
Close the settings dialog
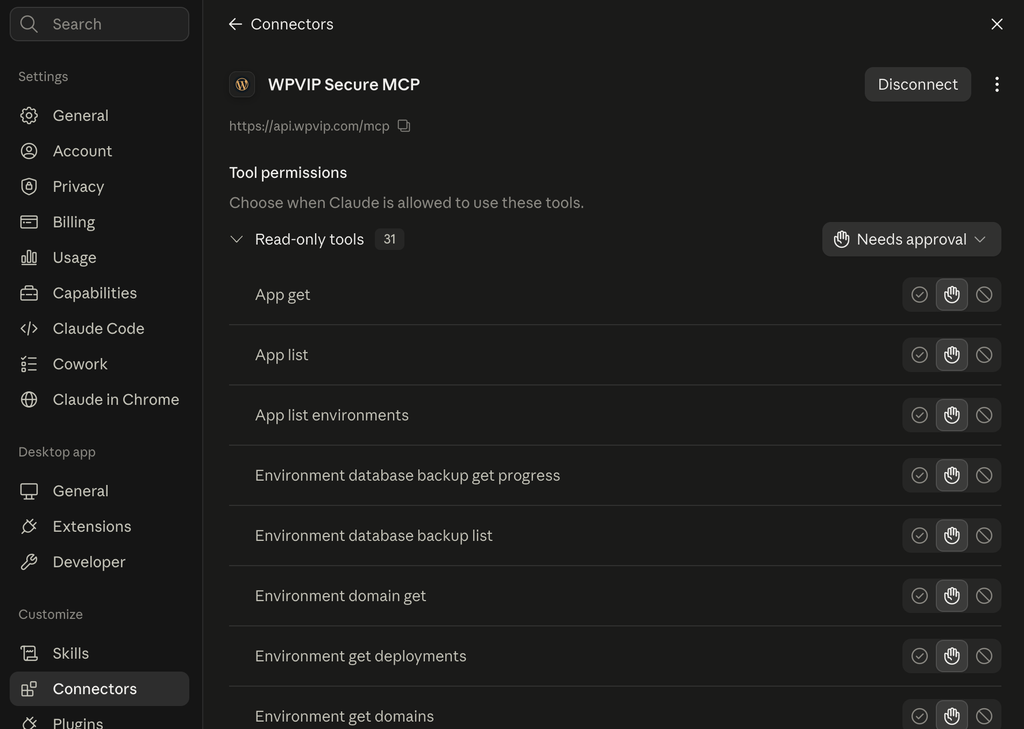997,24
